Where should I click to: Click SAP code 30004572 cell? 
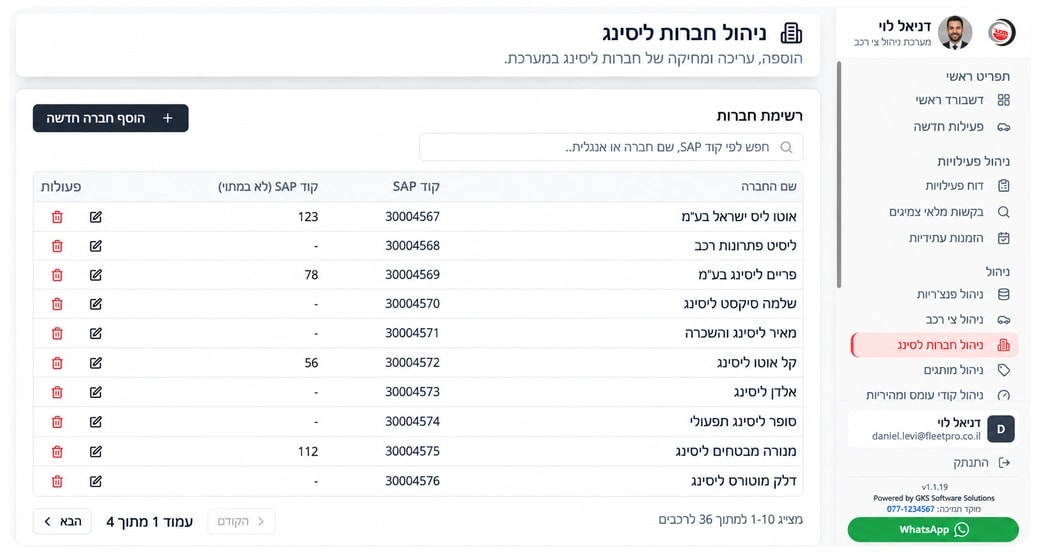click(413, 363)
